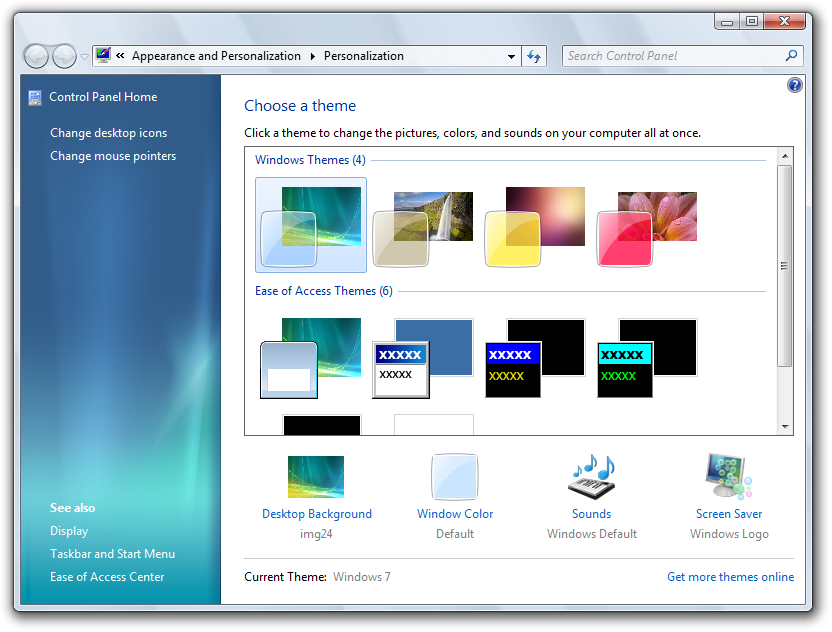
Task: Open Control Panel Home
Action: (103, 97)
